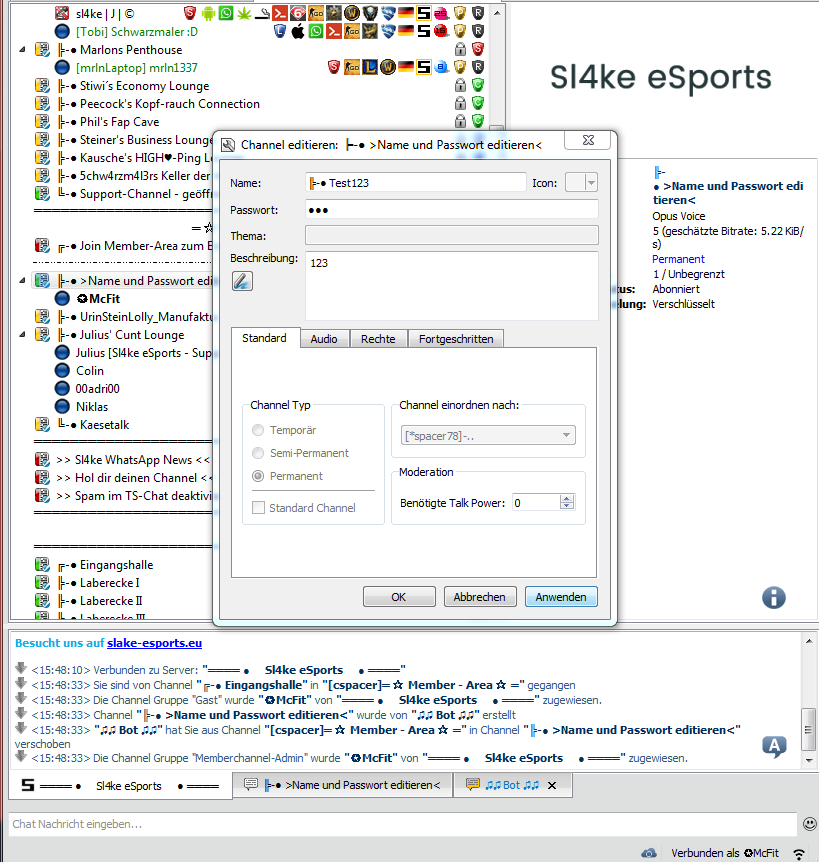Click the Abbrechen button
This screenshot has width=819, height=862.
[x=480, y=597]
